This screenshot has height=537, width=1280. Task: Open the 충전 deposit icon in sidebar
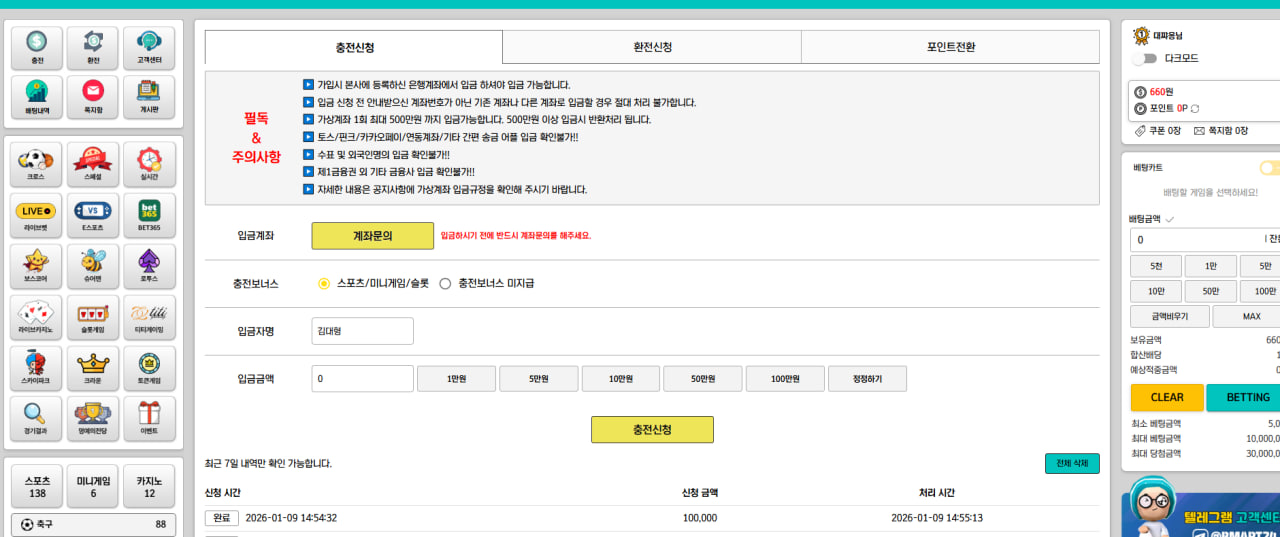click(x=37, y=48)
